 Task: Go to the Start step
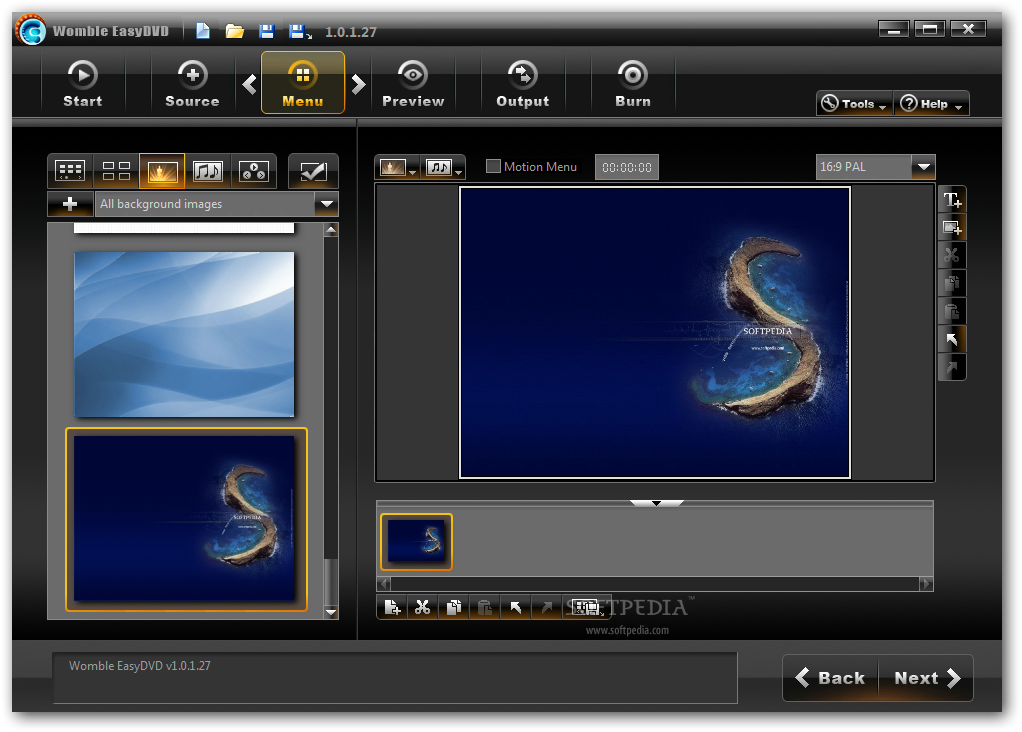click(x=83, y=83)
